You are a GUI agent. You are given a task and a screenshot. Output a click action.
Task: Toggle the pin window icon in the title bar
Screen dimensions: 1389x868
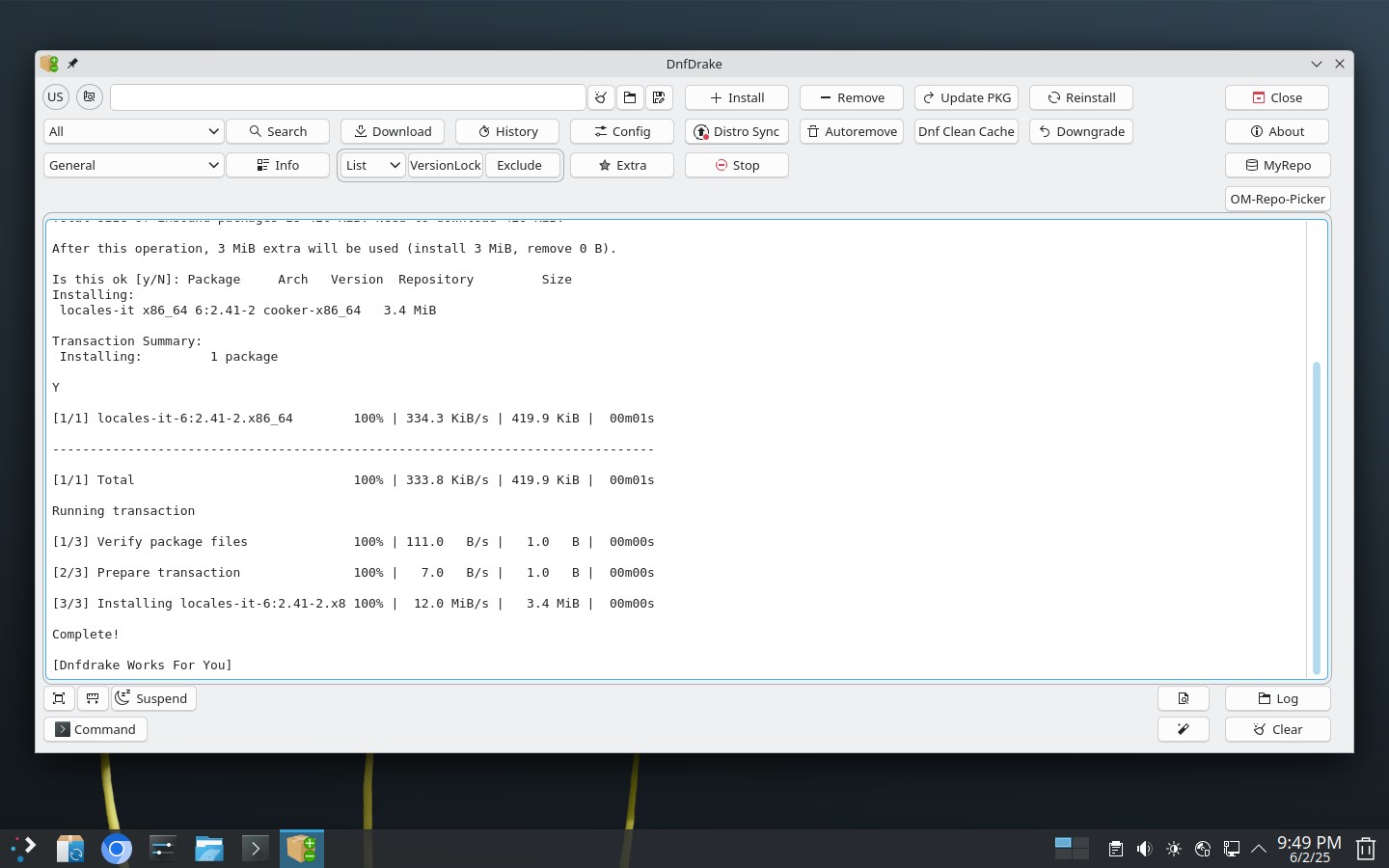[x=72, y=64]
